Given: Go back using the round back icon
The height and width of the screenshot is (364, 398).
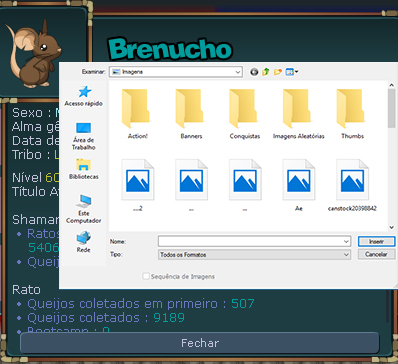Looking at the screenshot, I should [254, 72].
